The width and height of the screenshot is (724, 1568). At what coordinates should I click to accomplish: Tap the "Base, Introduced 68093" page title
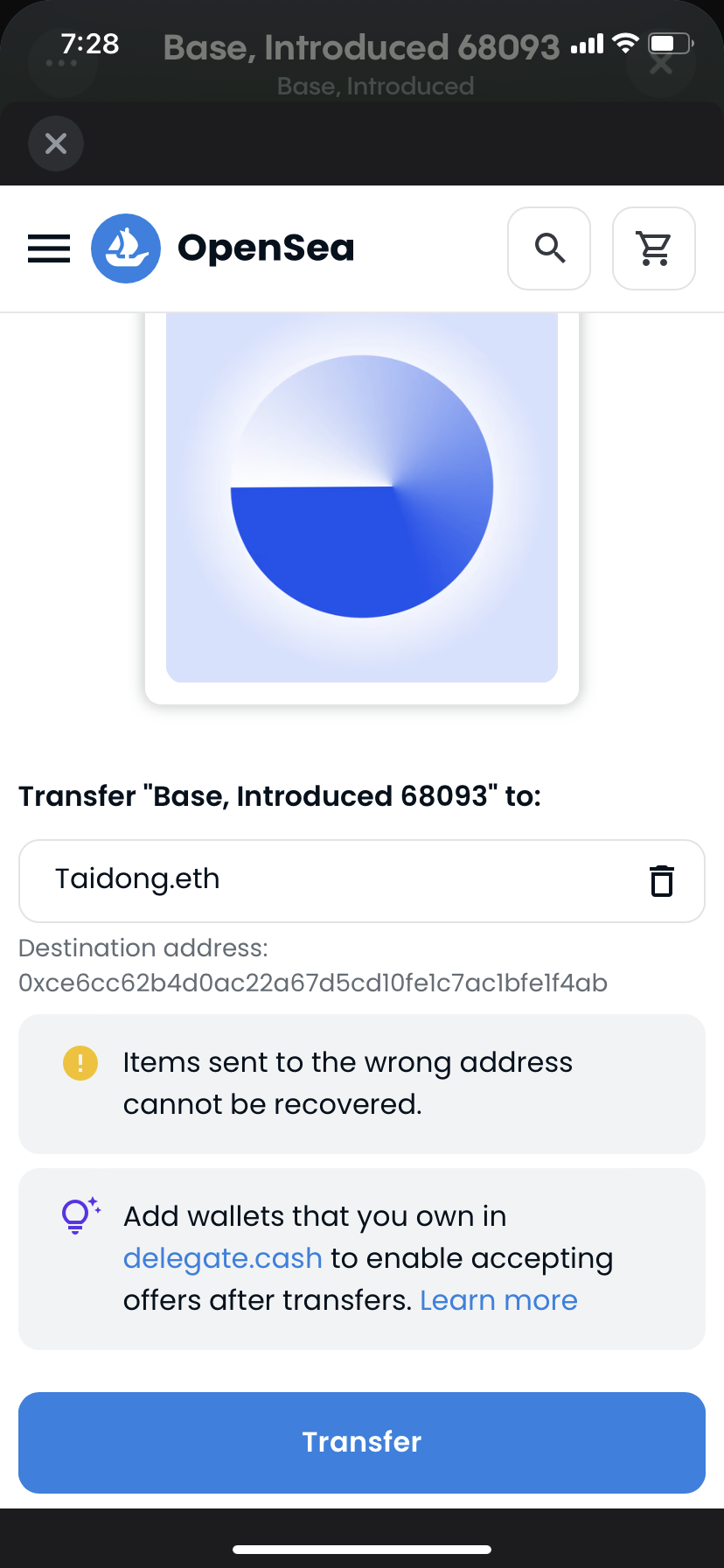361,47
